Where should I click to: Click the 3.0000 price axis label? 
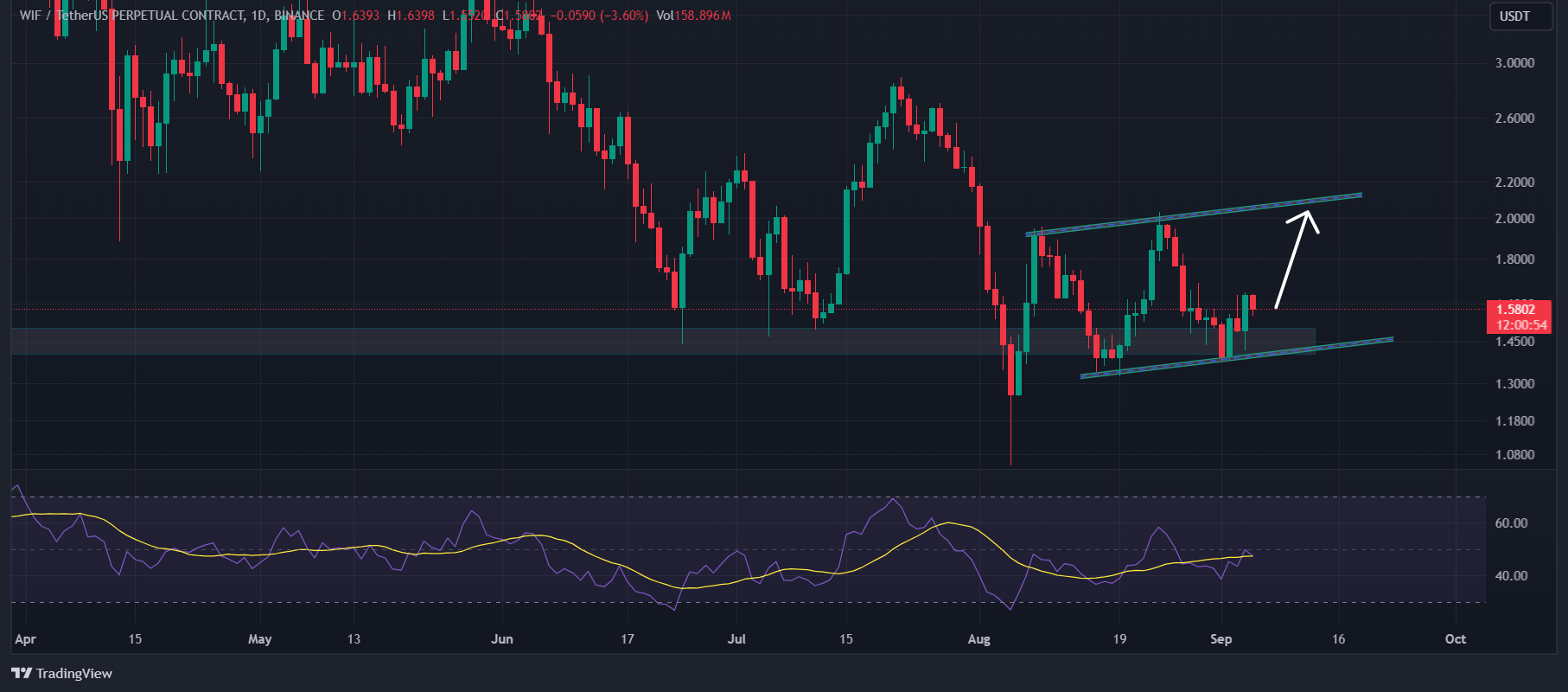[x=1514, y=63]
